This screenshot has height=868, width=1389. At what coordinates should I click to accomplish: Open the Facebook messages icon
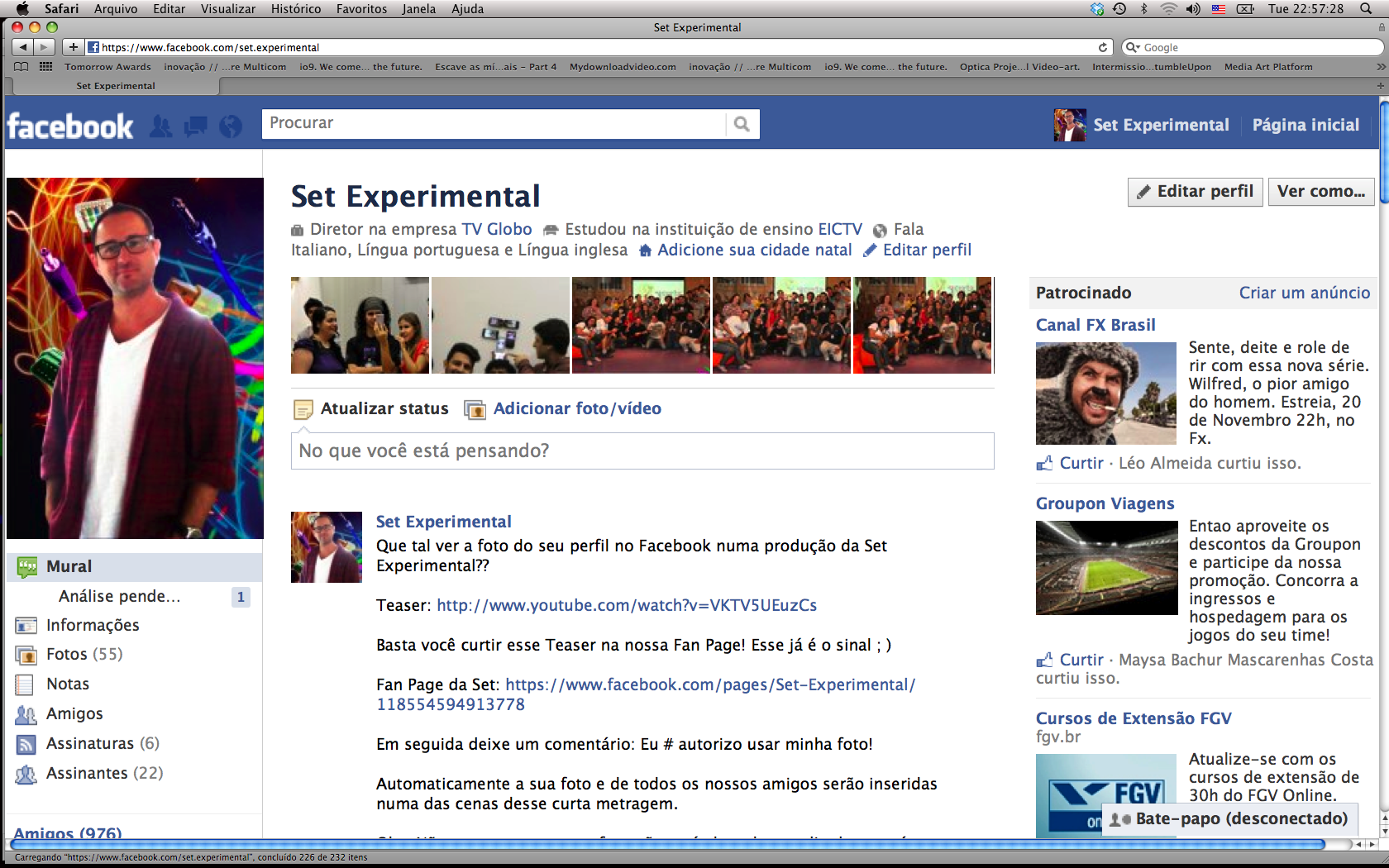click(x=196, y=126)
